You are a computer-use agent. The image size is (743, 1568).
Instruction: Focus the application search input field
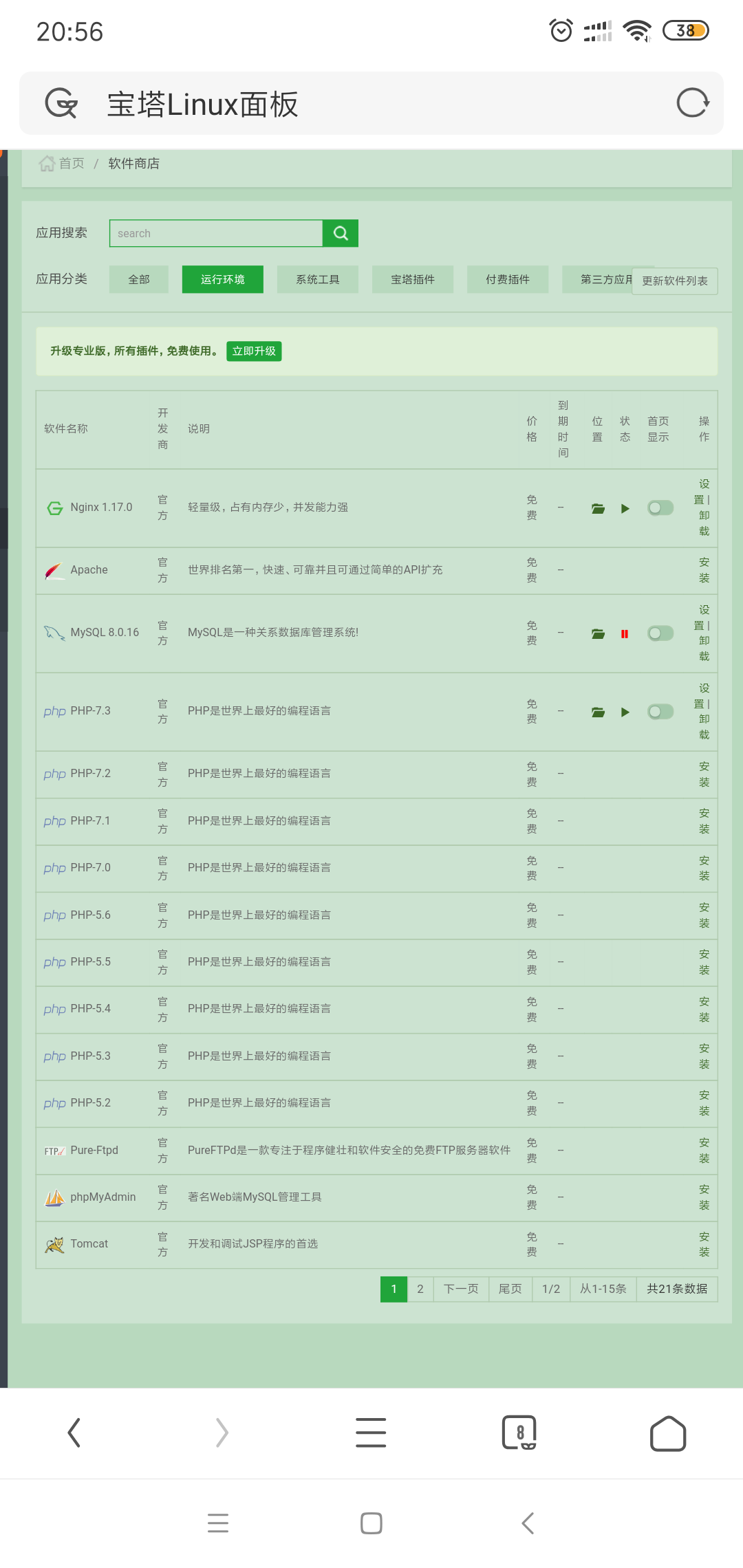(x=216, y=233)
